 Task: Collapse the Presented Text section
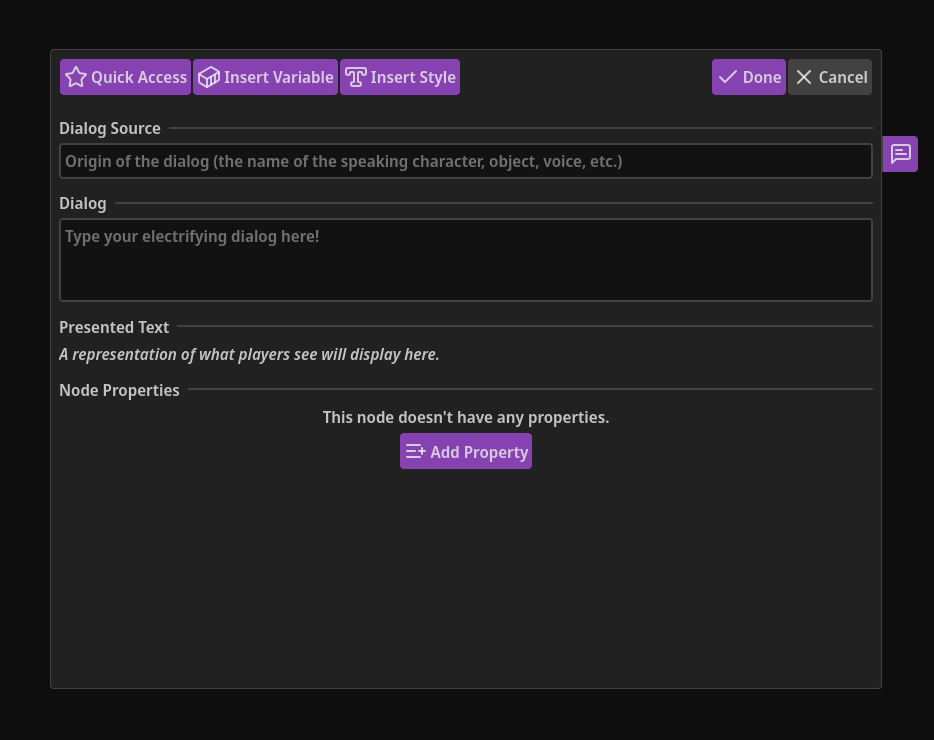point(114,327)
